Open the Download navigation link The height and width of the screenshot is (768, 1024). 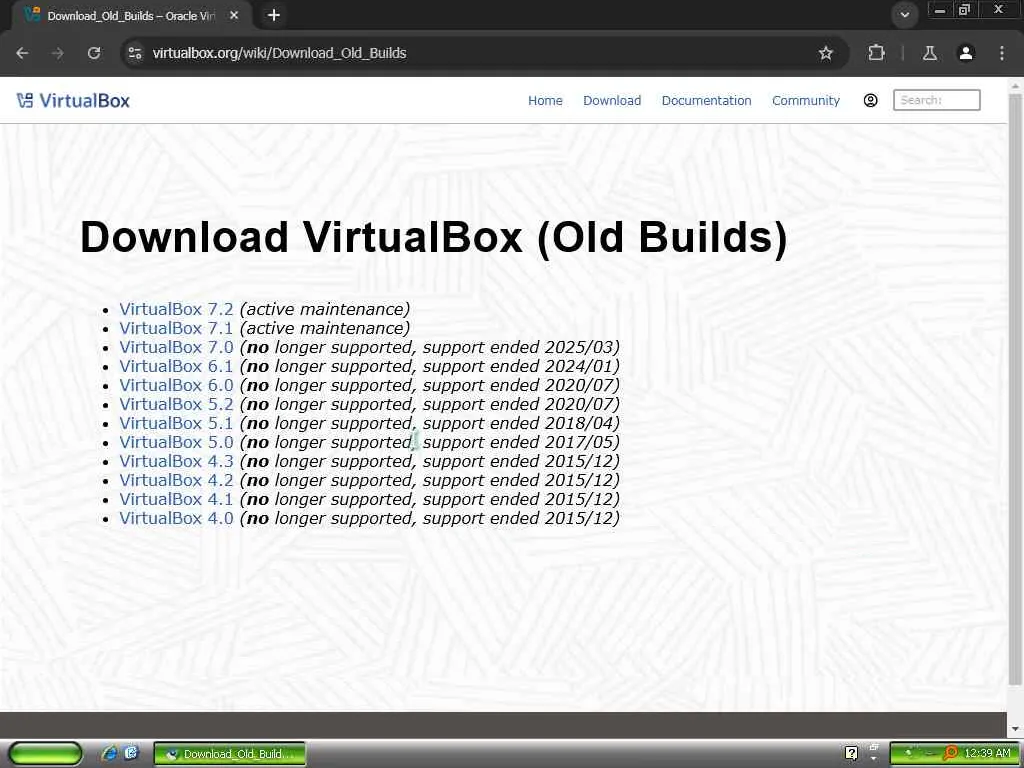click(x=612, y=101)
